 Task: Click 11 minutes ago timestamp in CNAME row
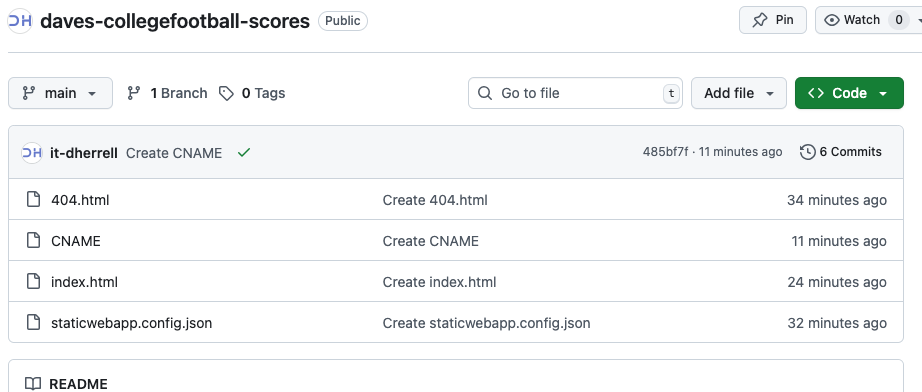pos(839,241)
